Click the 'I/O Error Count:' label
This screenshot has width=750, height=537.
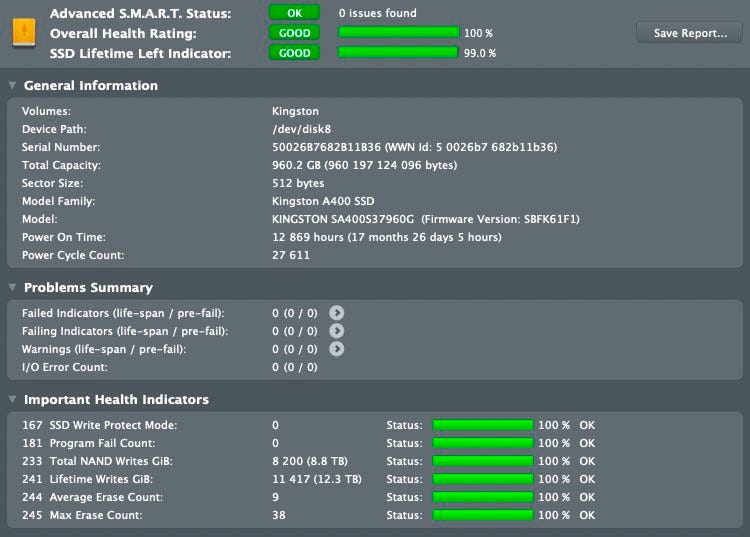coord(65,367)
